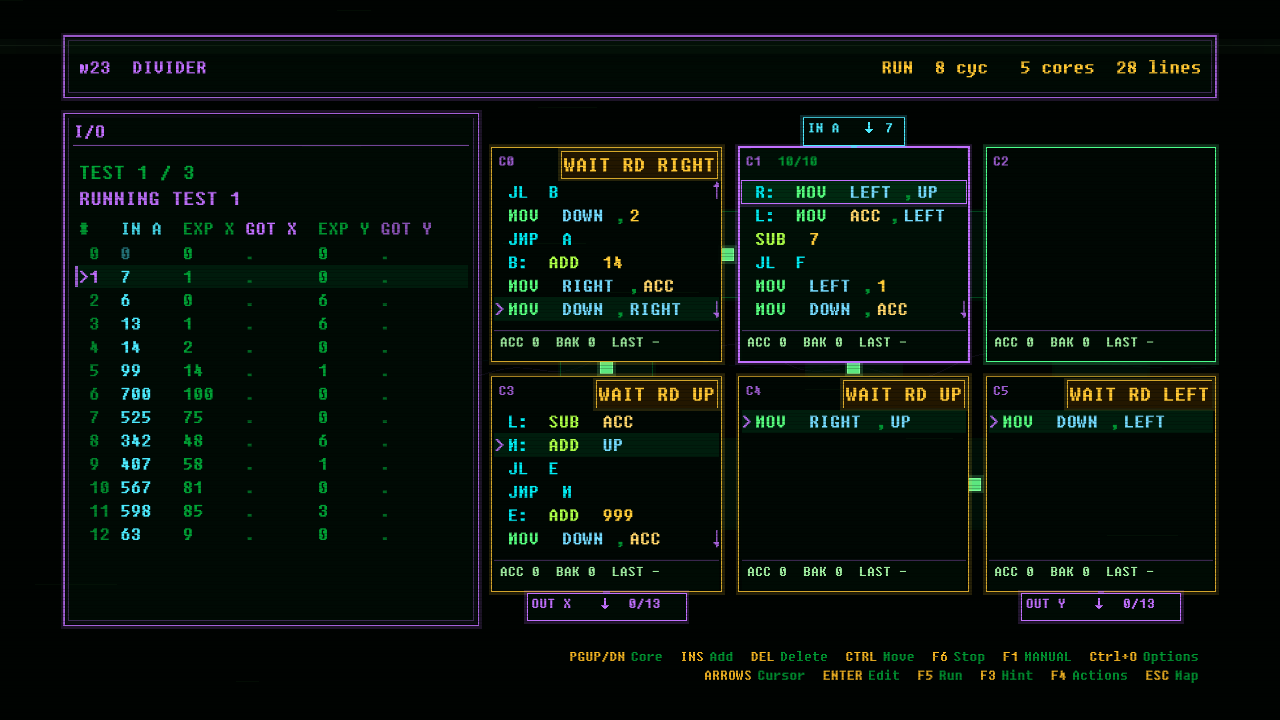
Task: Click the F1 MANUAL command
Action: [x=1036, y=657]
